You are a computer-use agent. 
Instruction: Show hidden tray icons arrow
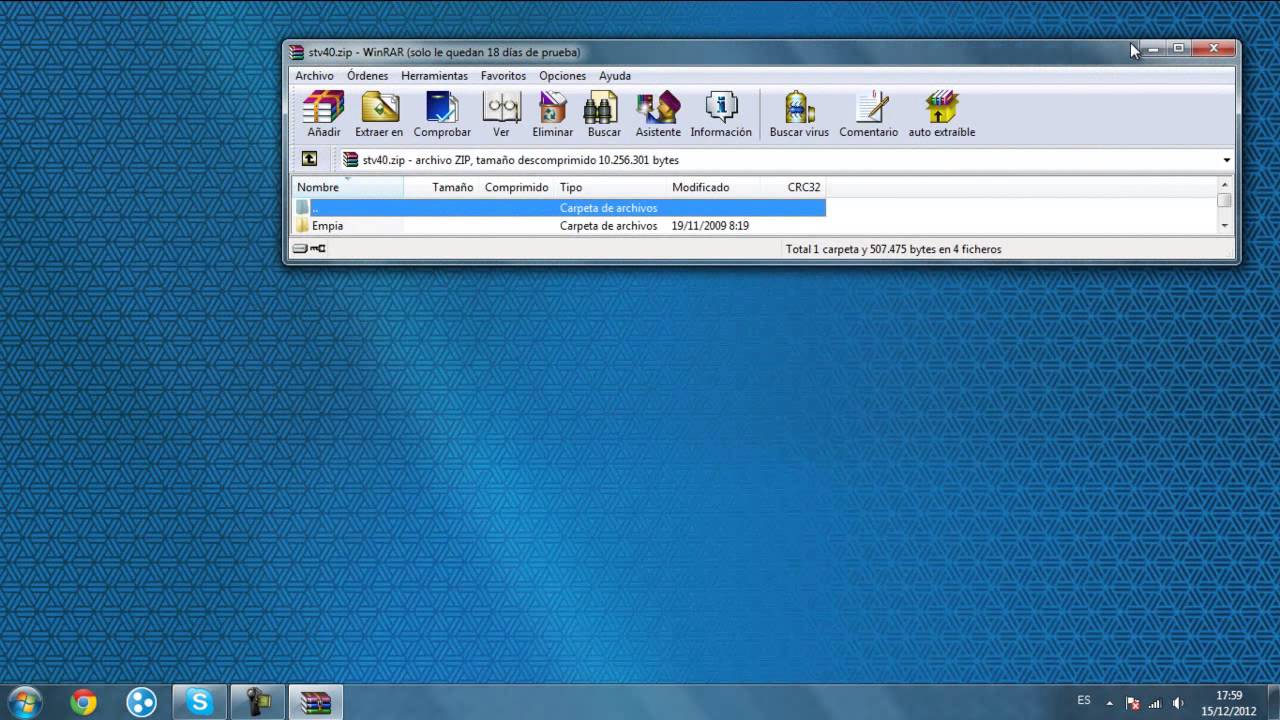(x=1109, y=703)
